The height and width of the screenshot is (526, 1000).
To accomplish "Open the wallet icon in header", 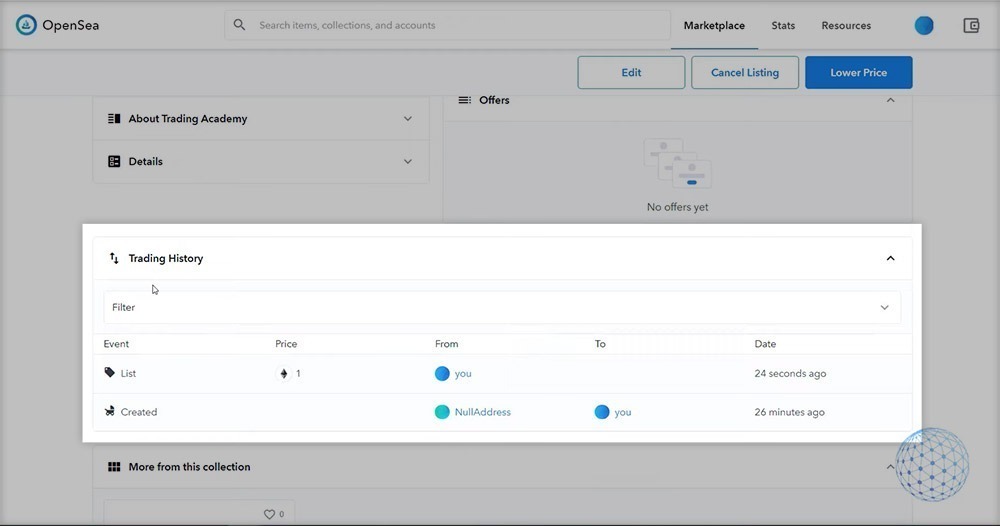I will click(971, 26).
